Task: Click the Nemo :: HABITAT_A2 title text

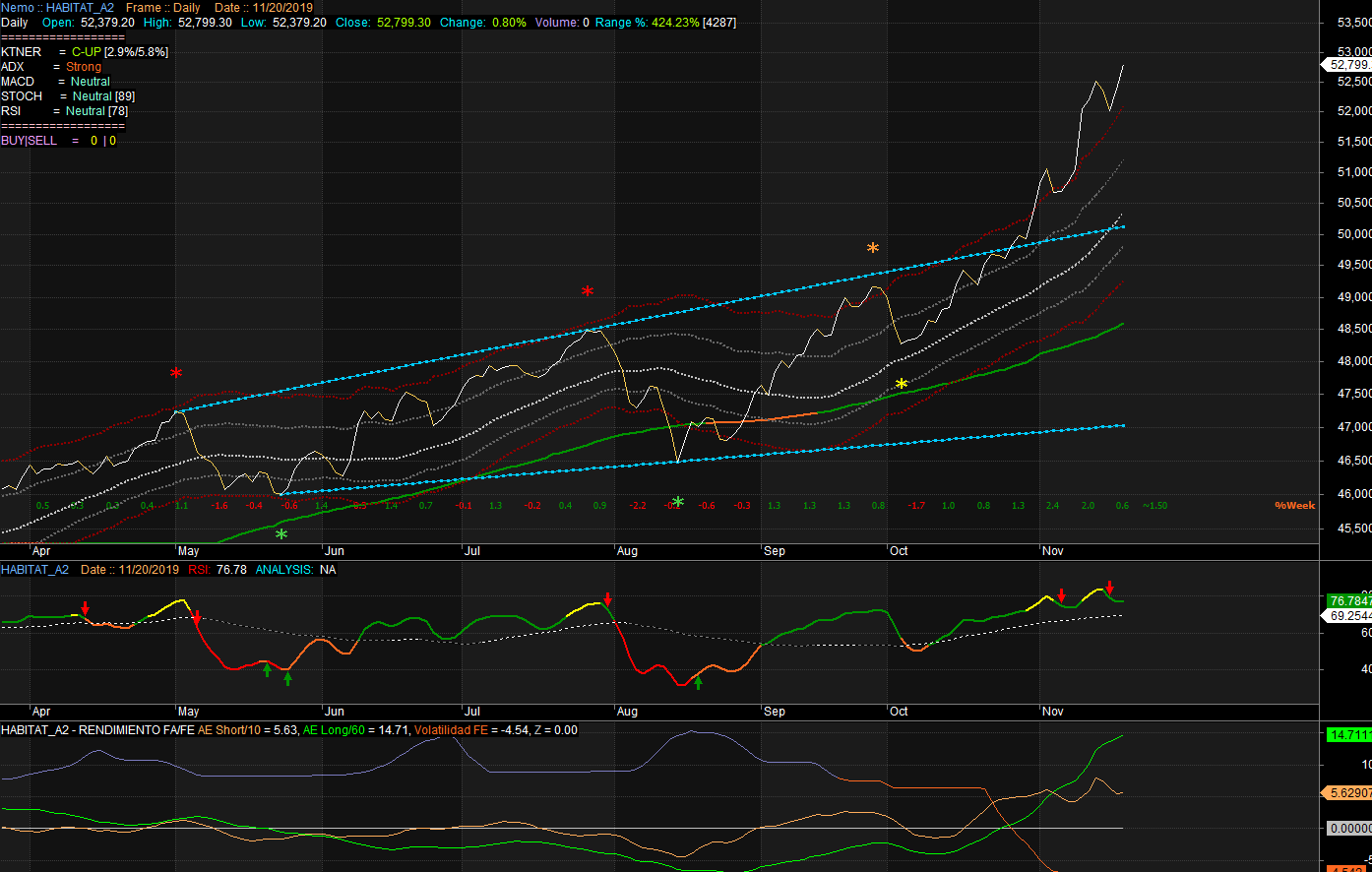Action: point(57,7)
